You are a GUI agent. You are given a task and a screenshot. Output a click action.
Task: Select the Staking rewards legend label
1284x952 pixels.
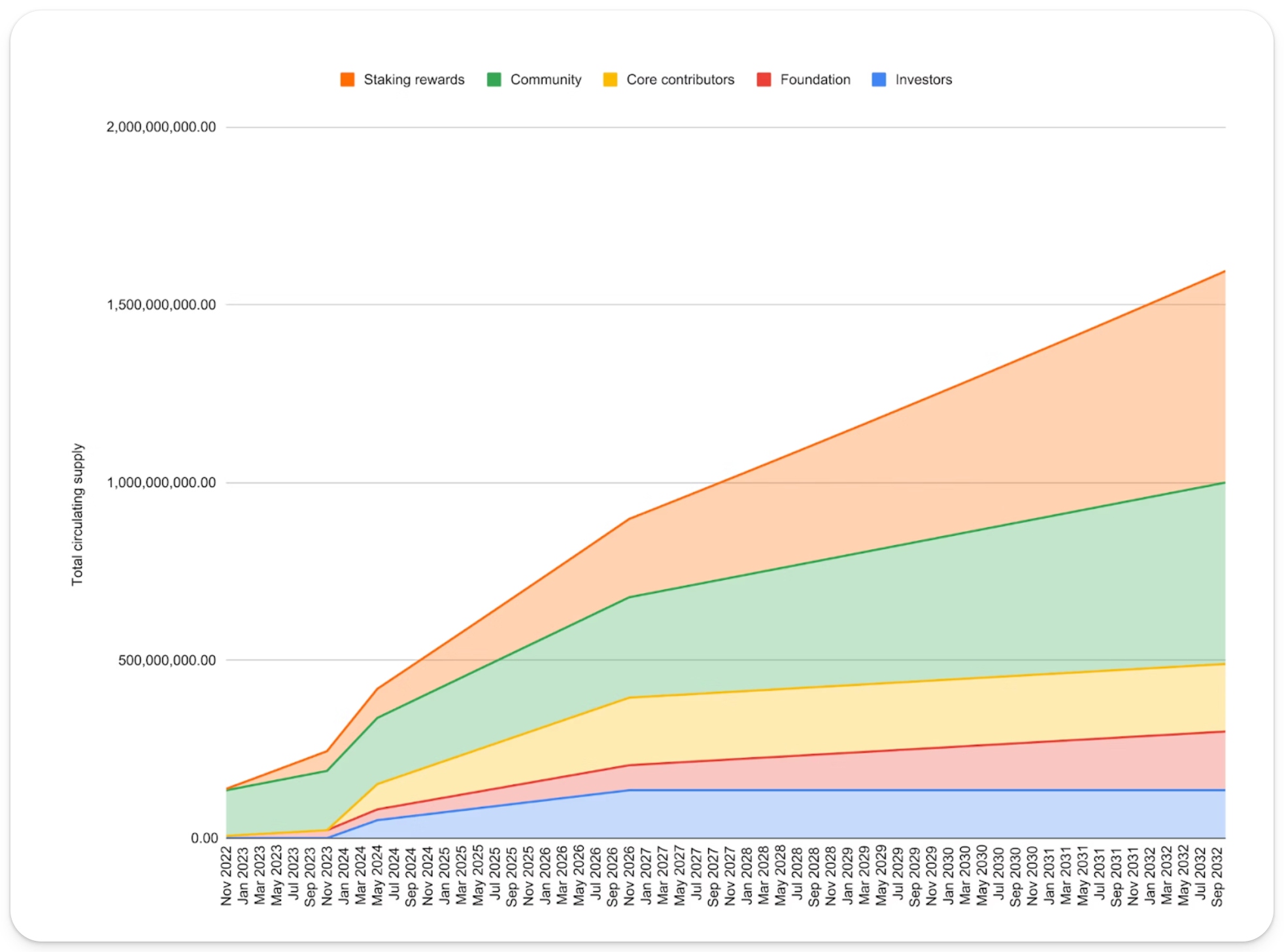414,80
